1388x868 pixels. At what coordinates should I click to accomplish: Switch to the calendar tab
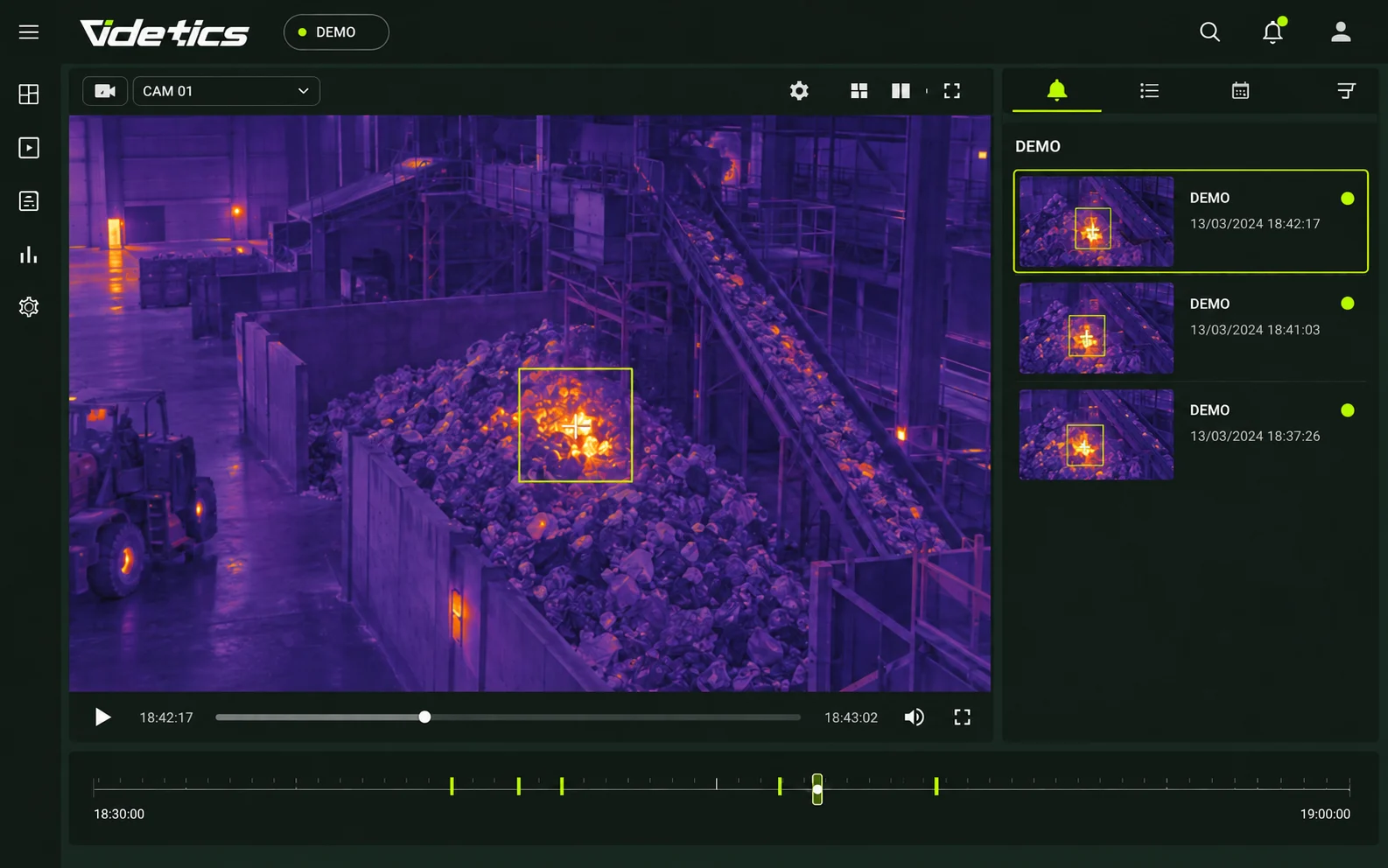pos(1240,91)
